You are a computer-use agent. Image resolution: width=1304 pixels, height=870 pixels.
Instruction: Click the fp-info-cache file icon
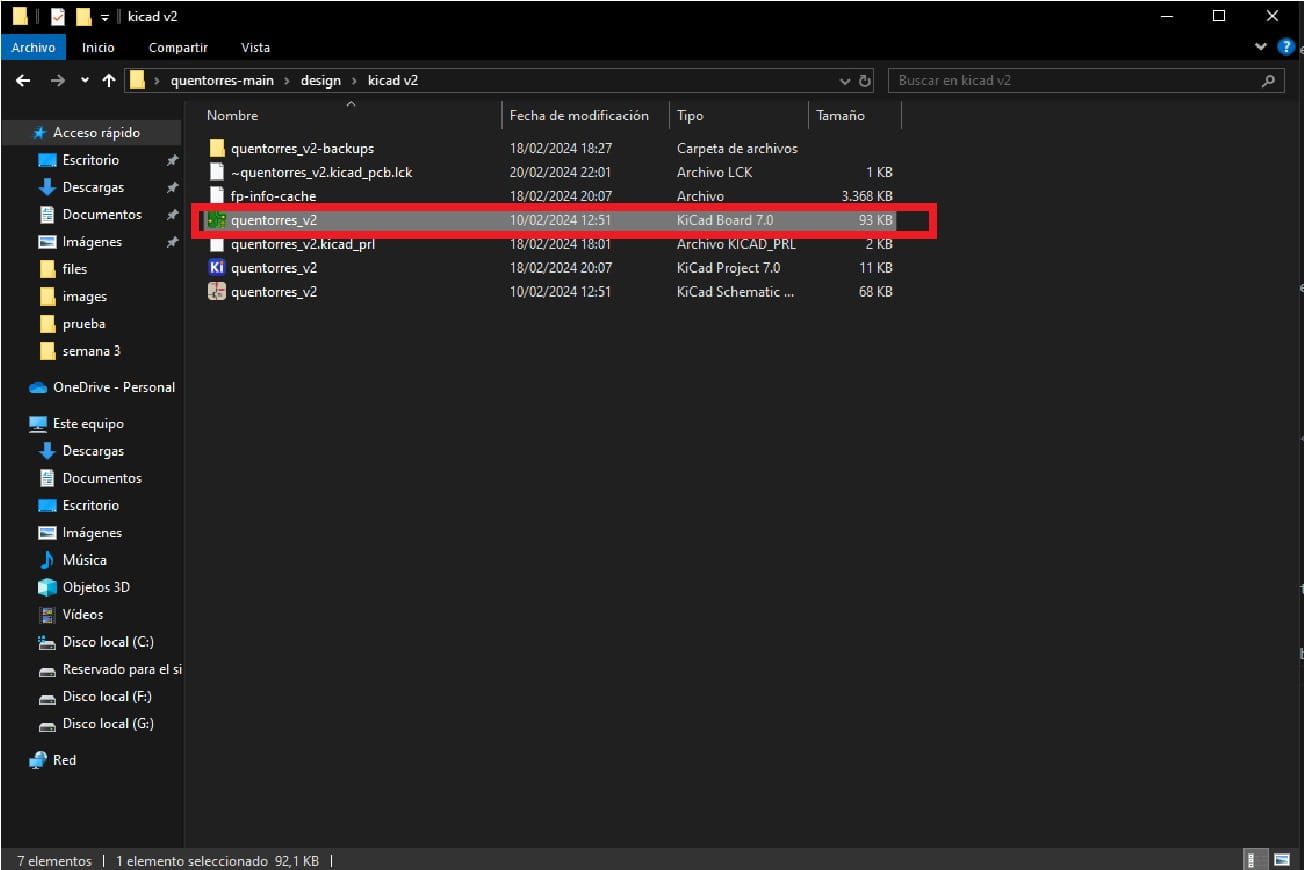click(217, 196)
